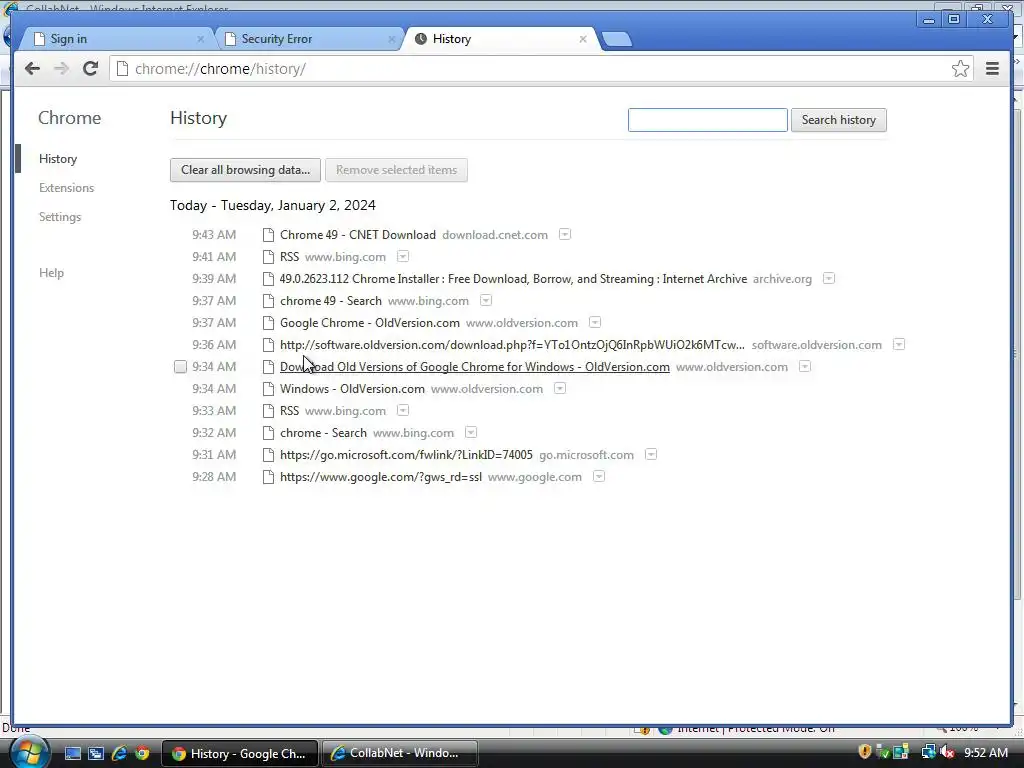The height and width of the screenshot is (768, 1024).
Task: Launch Internet Explorer from quick launch
Action: point(120,753)
